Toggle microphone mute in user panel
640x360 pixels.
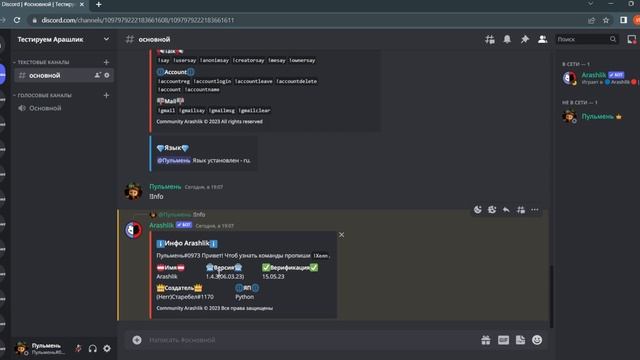point(78,349)
